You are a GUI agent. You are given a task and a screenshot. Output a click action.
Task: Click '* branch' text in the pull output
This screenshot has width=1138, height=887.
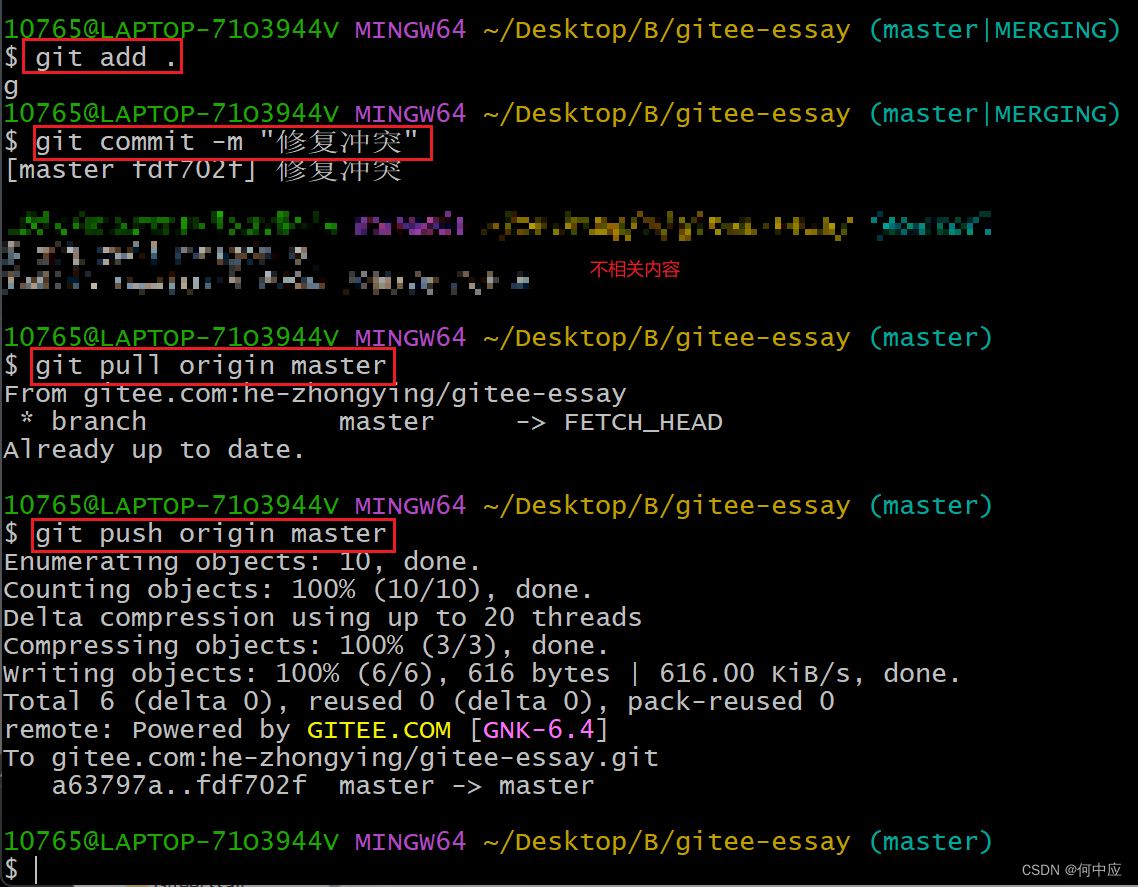coord(83,422)
